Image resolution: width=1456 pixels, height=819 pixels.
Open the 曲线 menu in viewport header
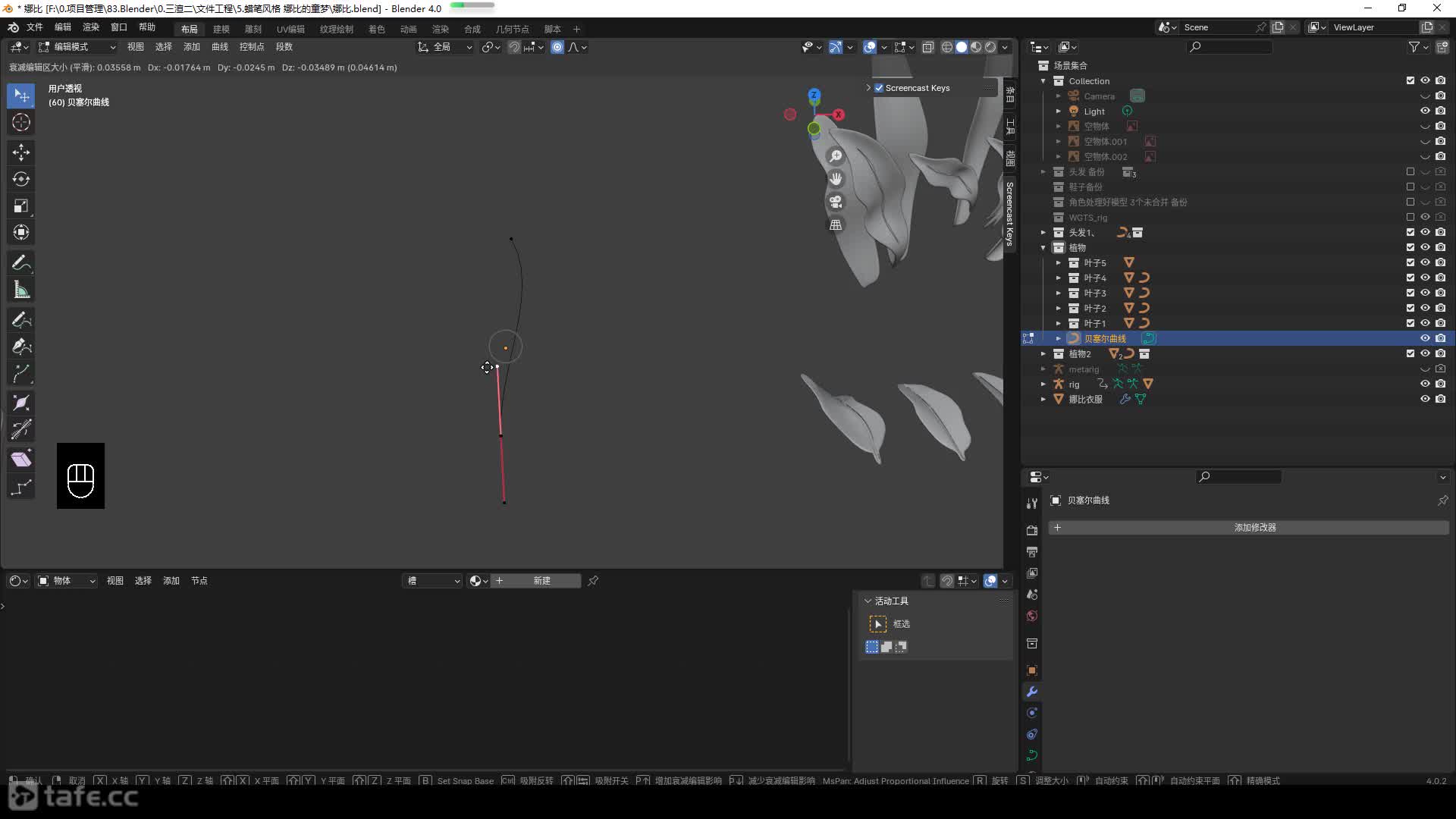220,47
